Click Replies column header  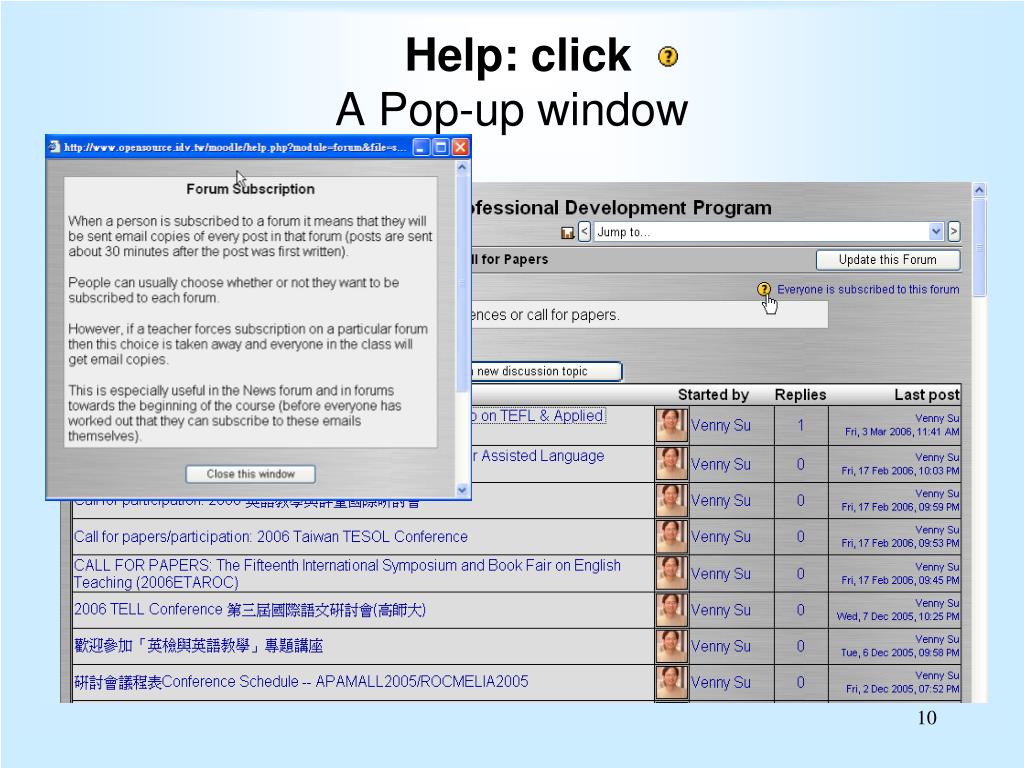click(801, 394)
